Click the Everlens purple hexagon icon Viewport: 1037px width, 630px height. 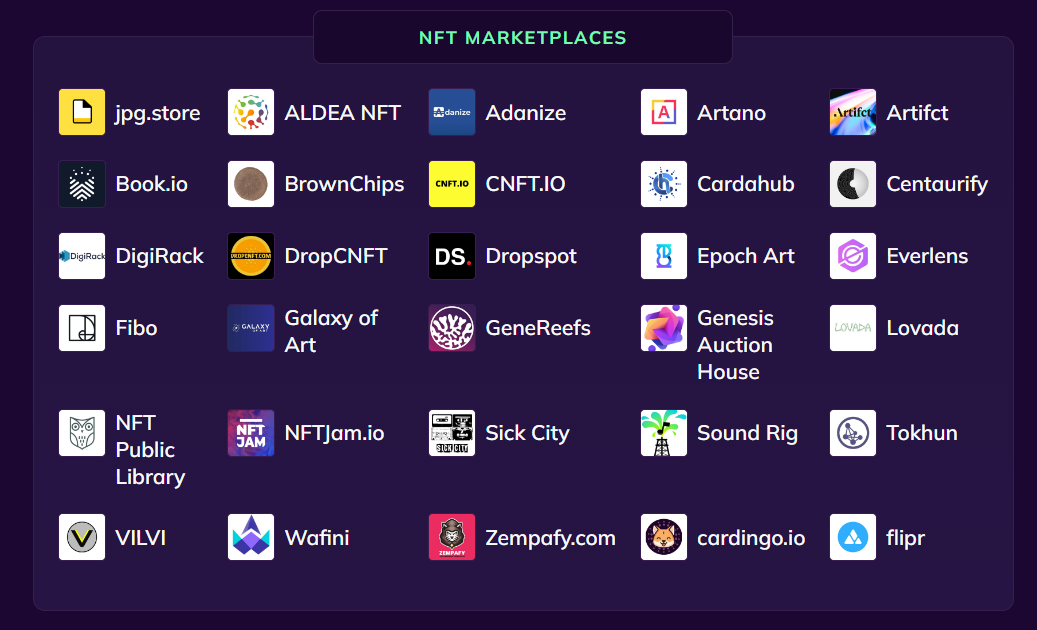(x=853, y=256)
